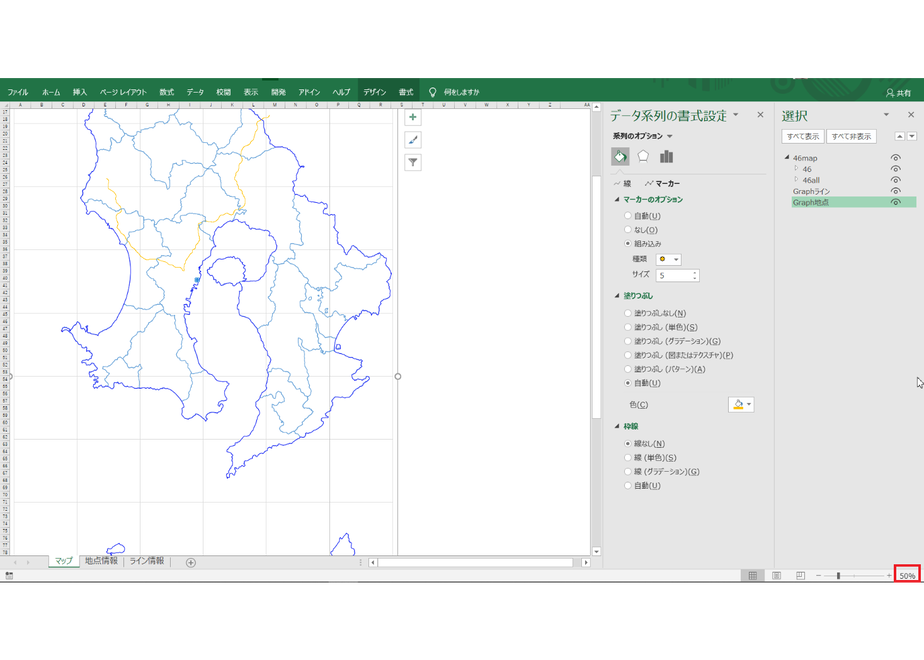Switch to Page Layout view in status bar

[x=777, y=576]
